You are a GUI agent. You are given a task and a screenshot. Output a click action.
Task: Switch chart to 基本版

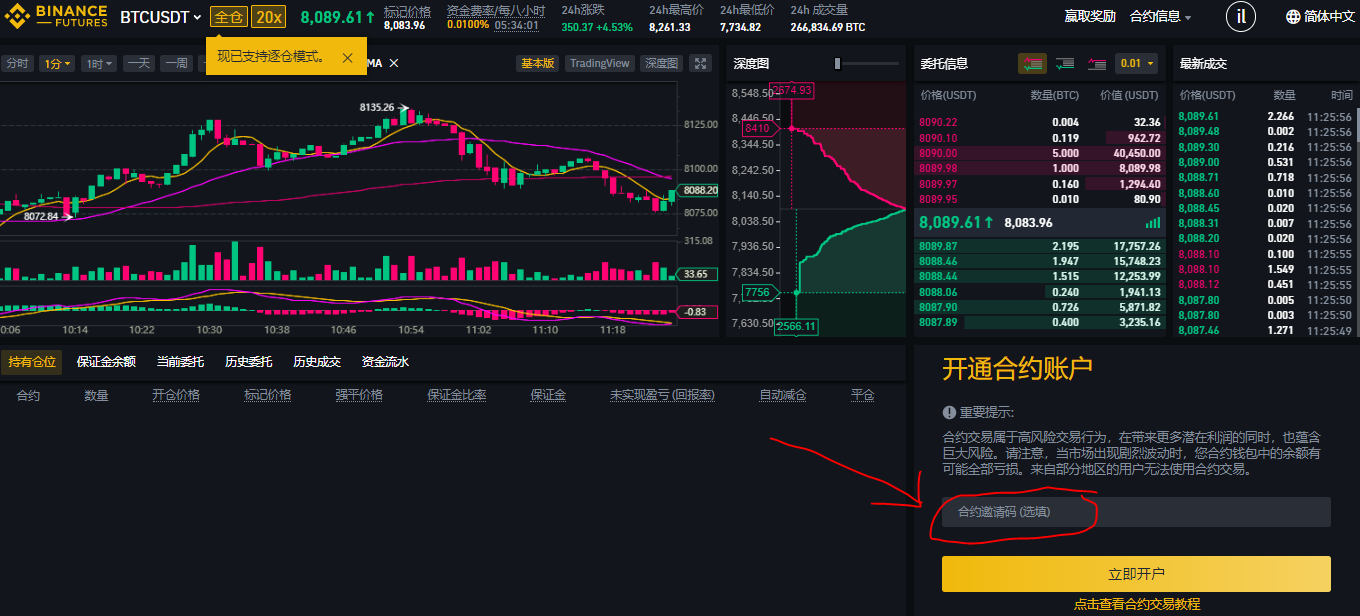[537, 63]
